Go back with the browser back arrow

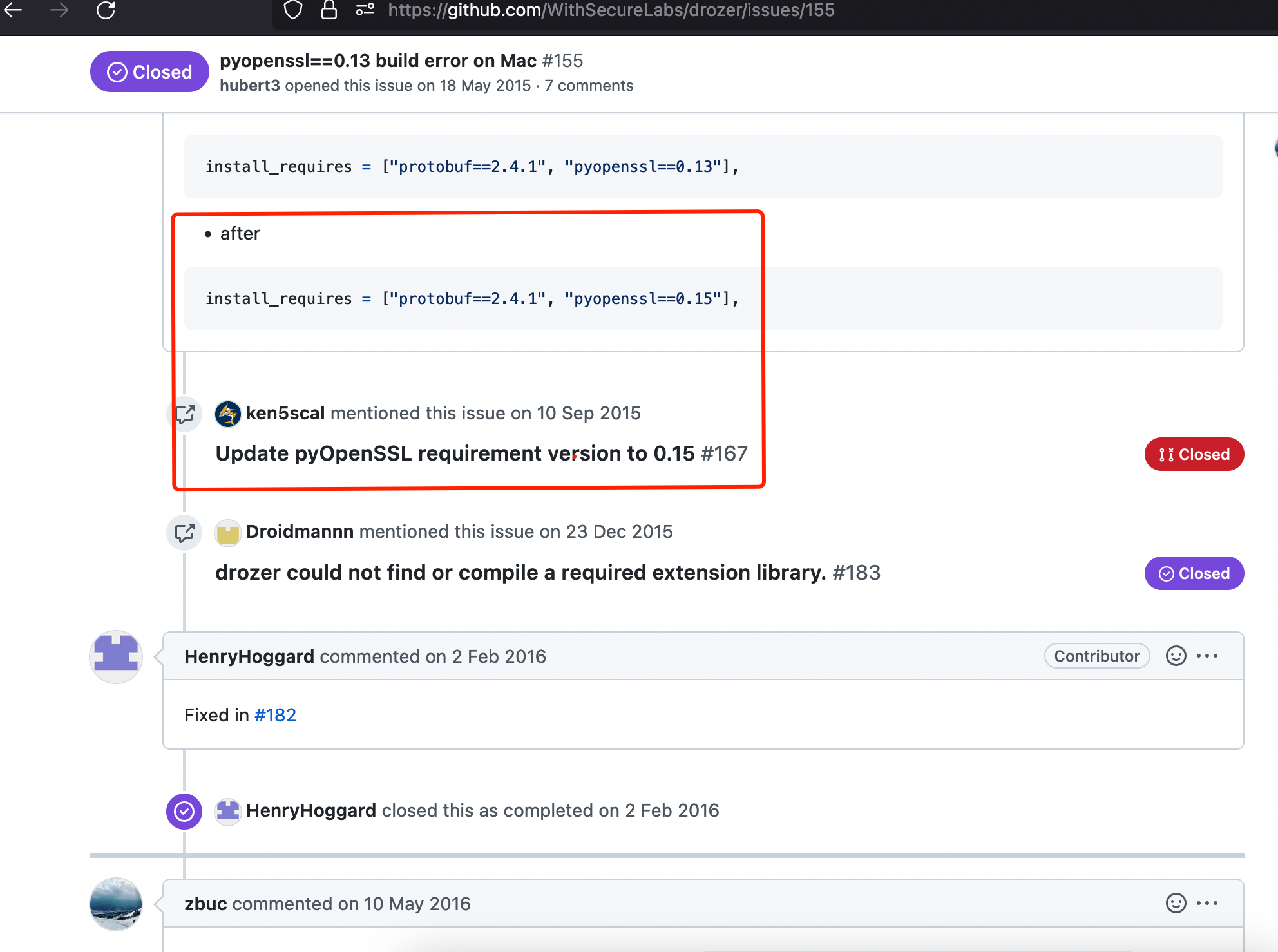click(14, 10)
